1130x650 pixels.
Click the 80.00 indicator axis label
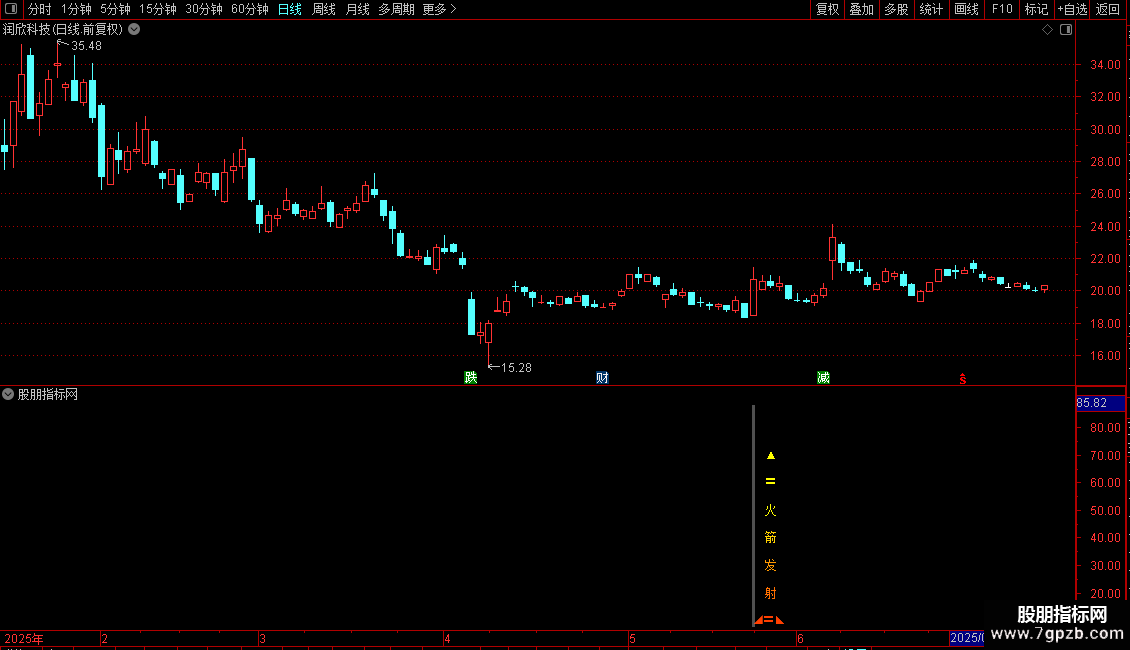[x=1105, y=428]
